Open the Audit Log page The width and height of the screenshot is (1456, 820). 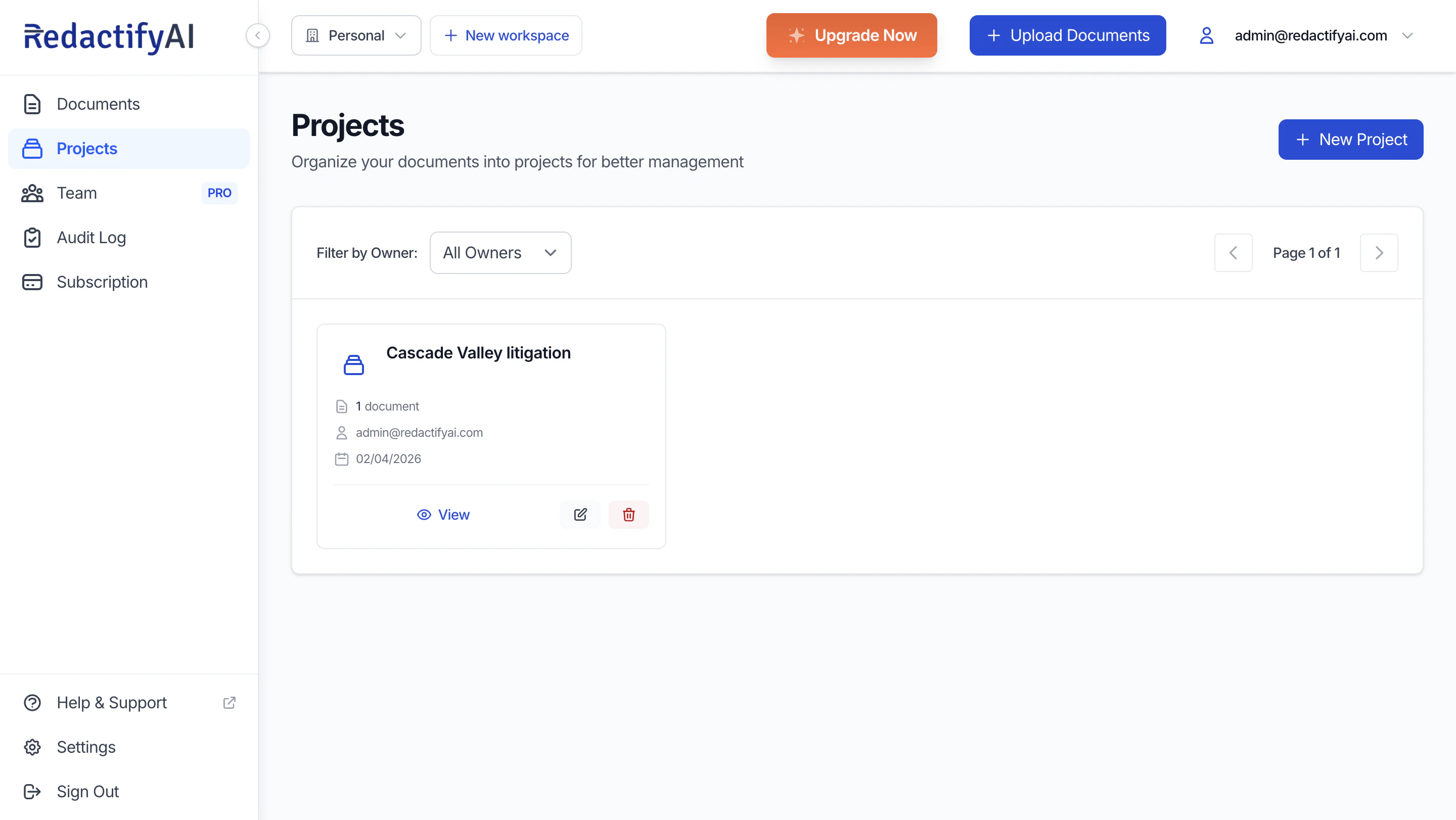point(91,237)
